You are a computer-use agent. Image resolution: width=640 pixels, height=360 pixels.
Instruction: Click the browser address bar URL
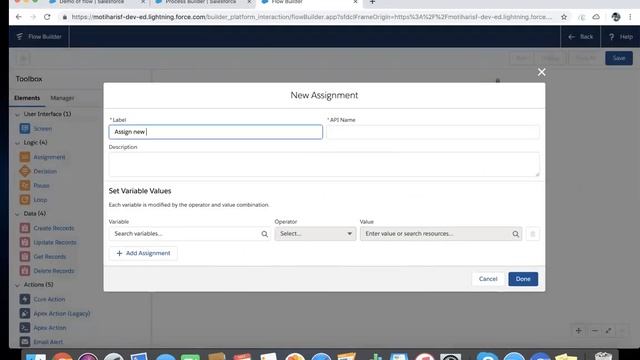pyautogui.click(x=311, y=17)
